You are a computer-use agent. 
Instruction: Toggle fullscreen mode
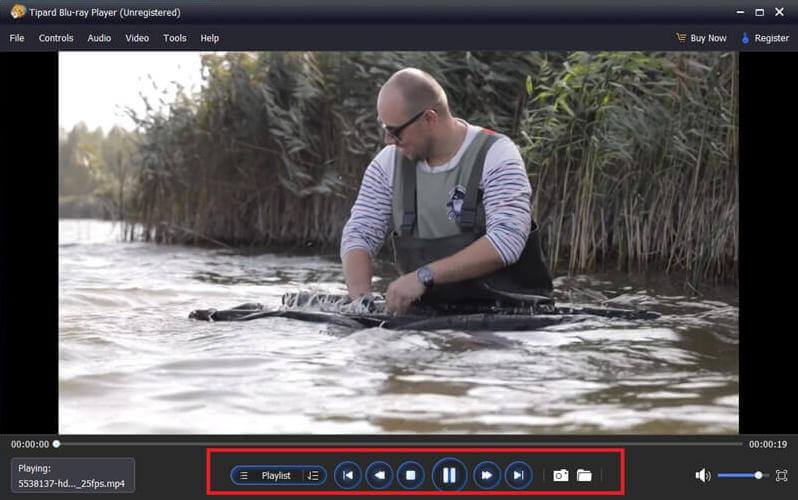[781, 475]
